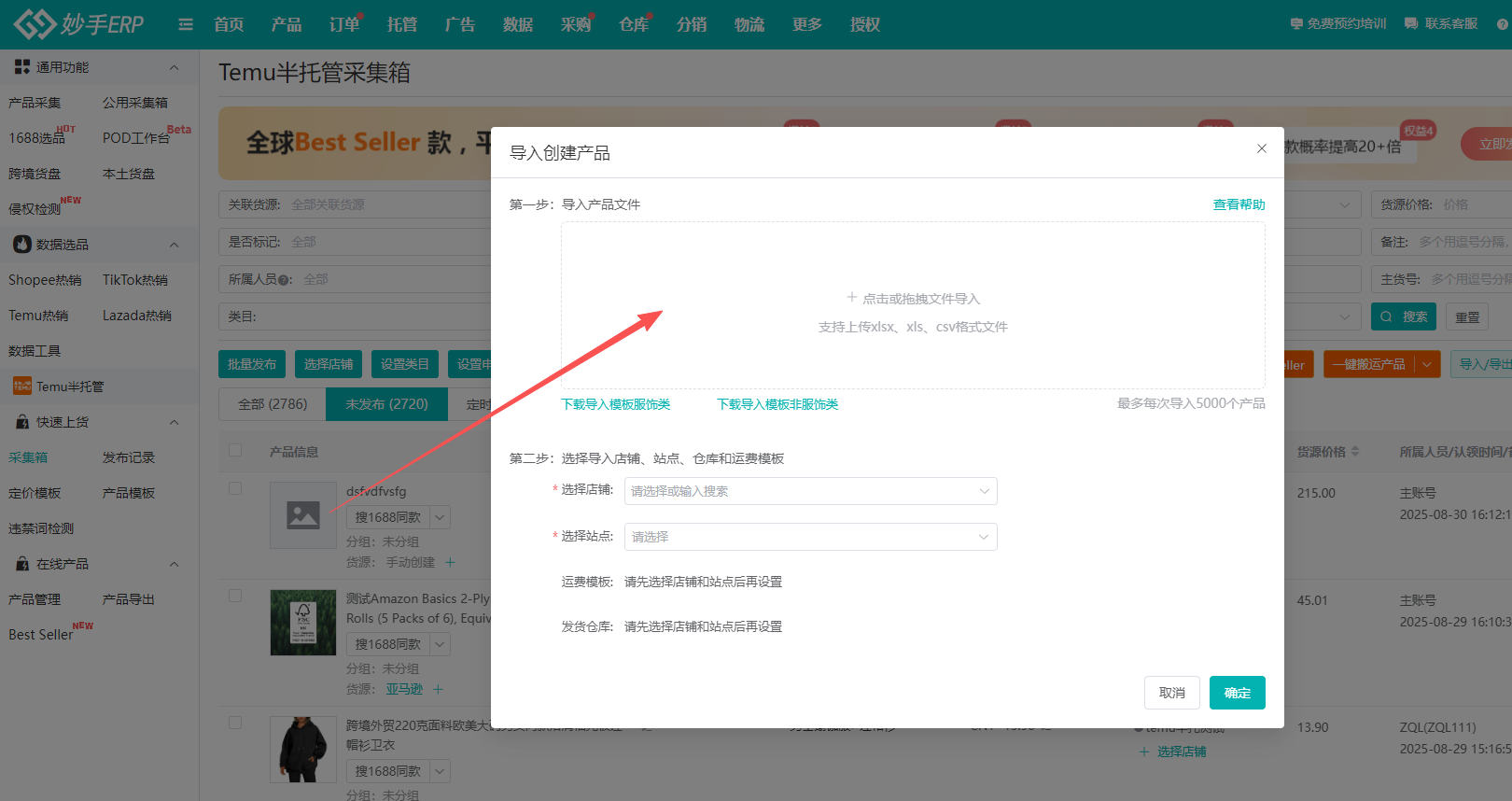The height and width of the screenshot is (801, 1512).
Task: Open the 订单 top menu
Action: pyautogui.click(x=344, y=24)
